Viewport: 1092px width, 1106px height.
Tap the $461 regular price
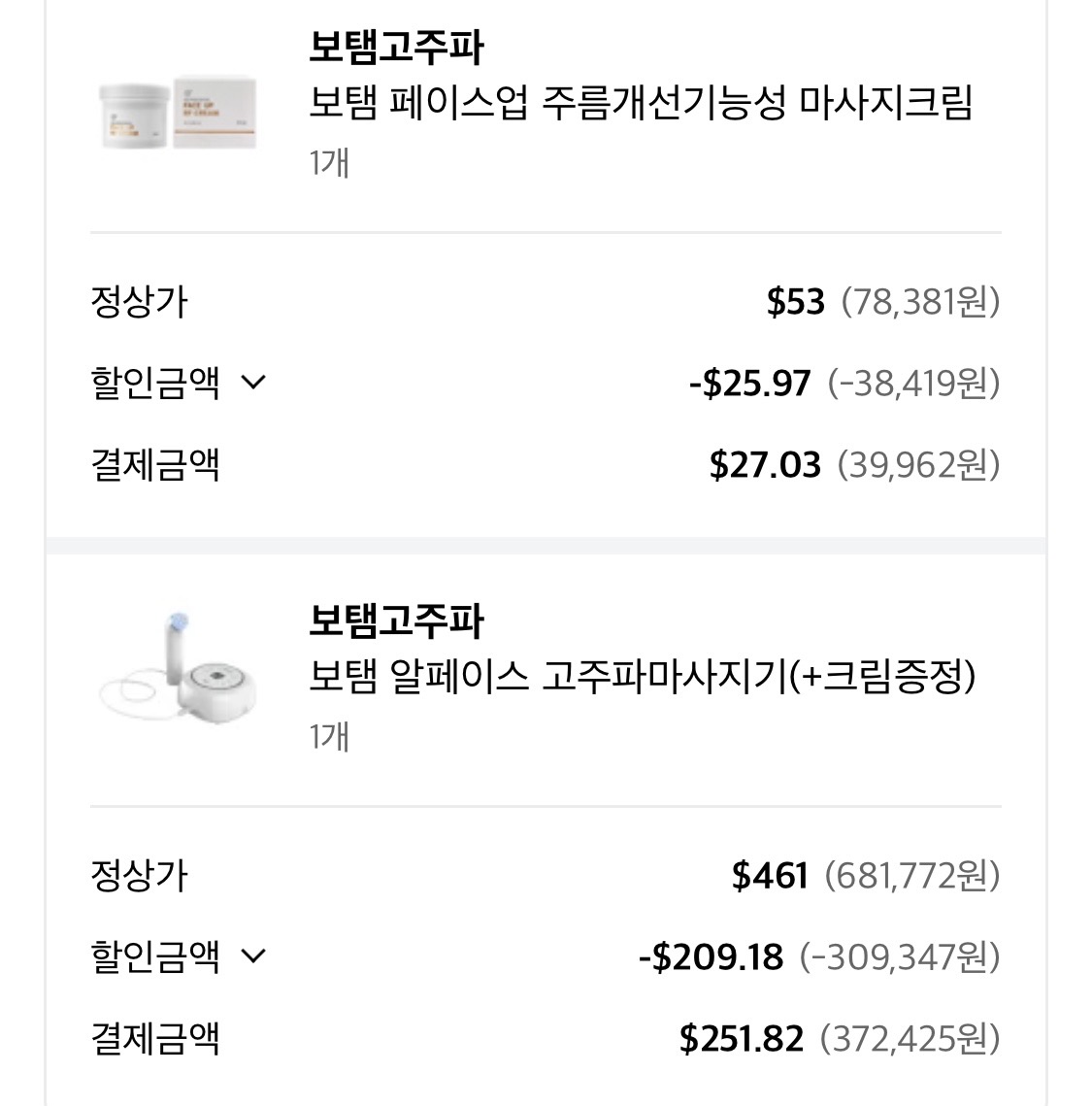tap(770, 876)
